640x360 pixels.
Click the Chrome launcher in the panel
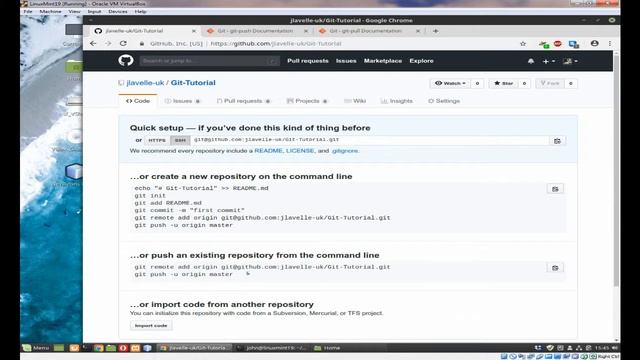(98, 348)
